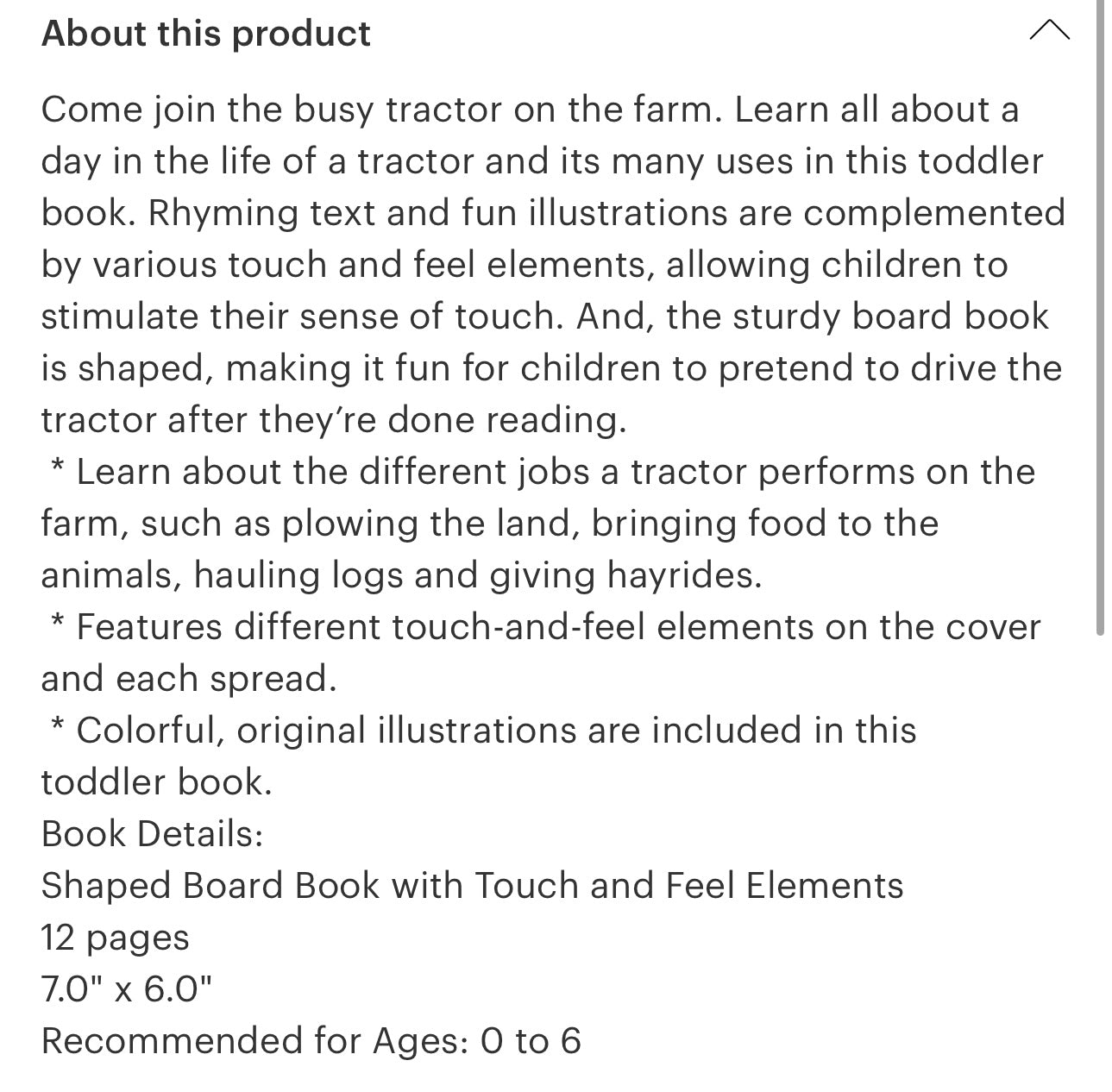Click the Book Details: label
The width and height of the screenshot is (1112, 1092).
[x=152, y=834]
